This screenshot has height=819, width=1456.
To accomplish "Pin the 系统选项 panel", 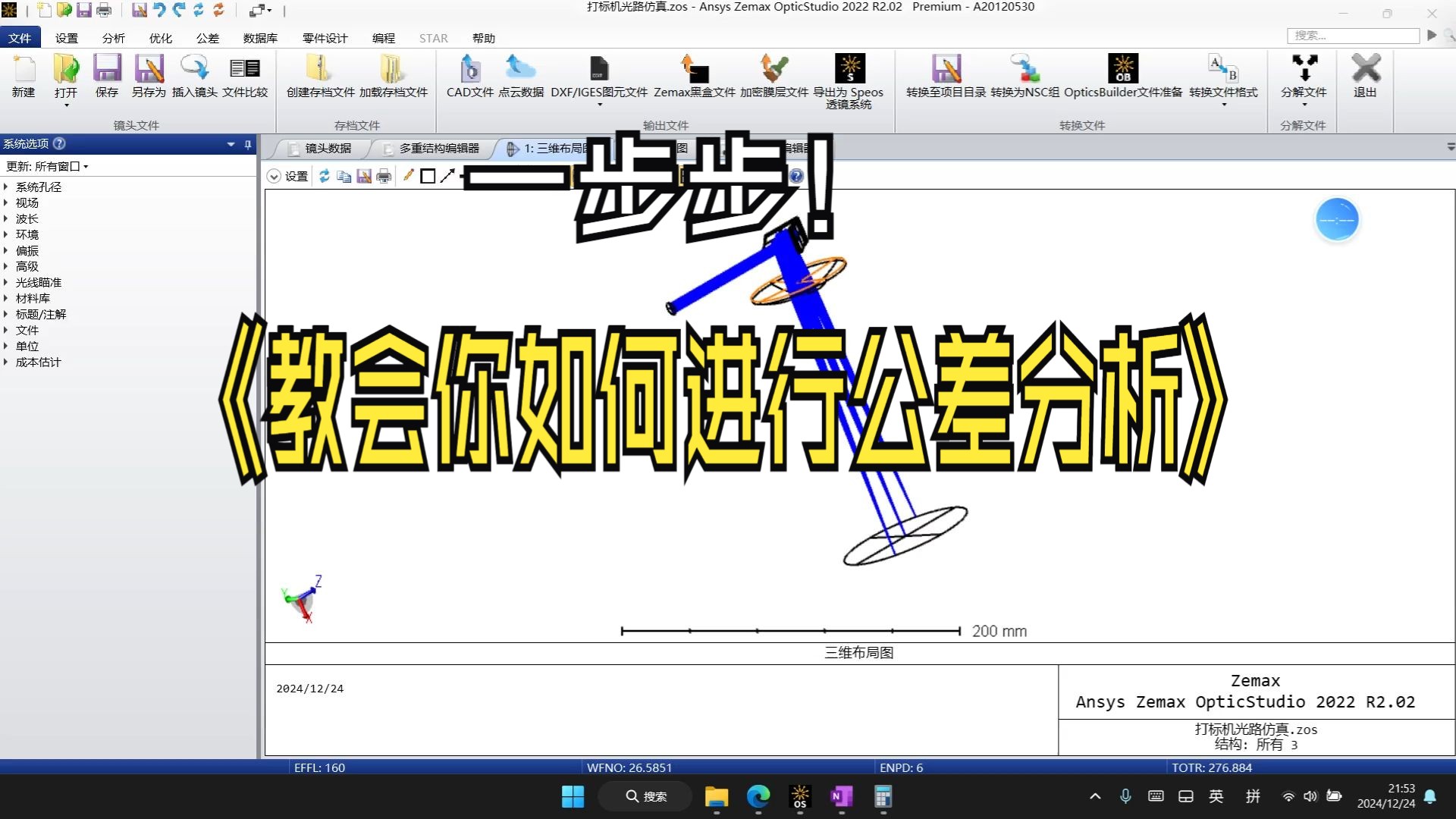I will (x=247, y=144).
